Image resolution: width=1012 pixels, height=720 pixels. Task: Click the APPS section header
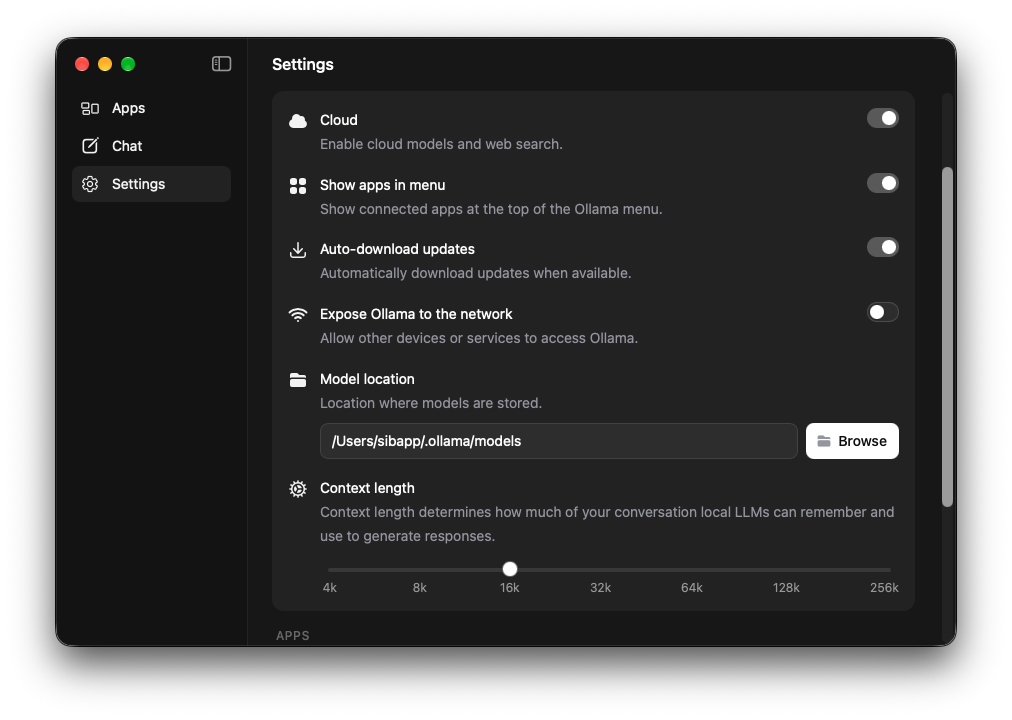[x=293, y=635]
